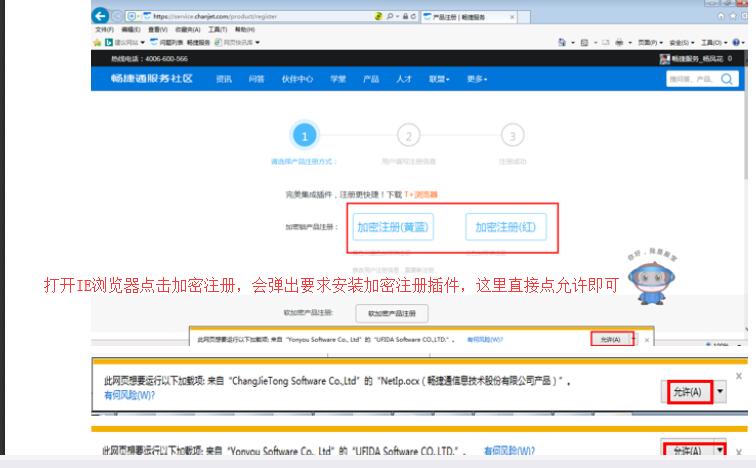The width and height of the screenshot is (756, 468).
Task: Click the 加密注册(红) button
Action: pyautogui.click(x=505, y=227)
